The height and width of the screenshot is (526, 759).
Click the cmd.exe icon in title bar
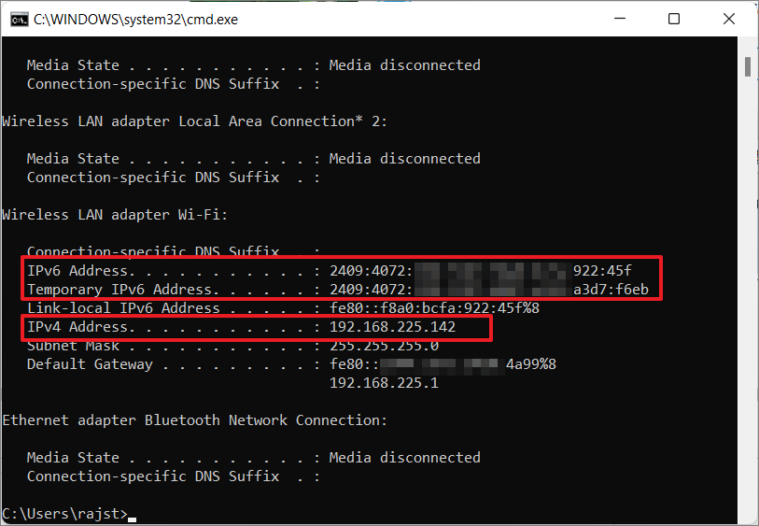tap(19, 19)
